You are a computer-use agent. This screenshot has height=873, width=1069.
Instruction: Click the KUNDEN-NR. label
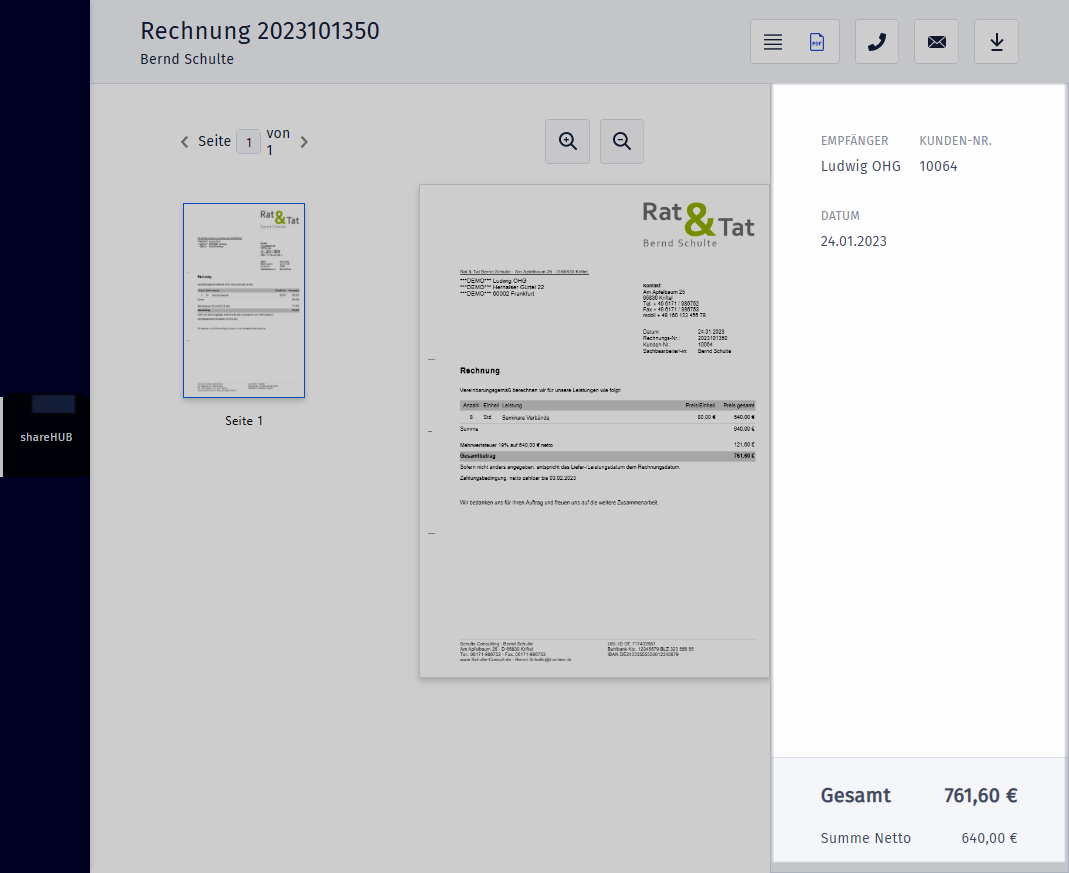tap(955, 141)
